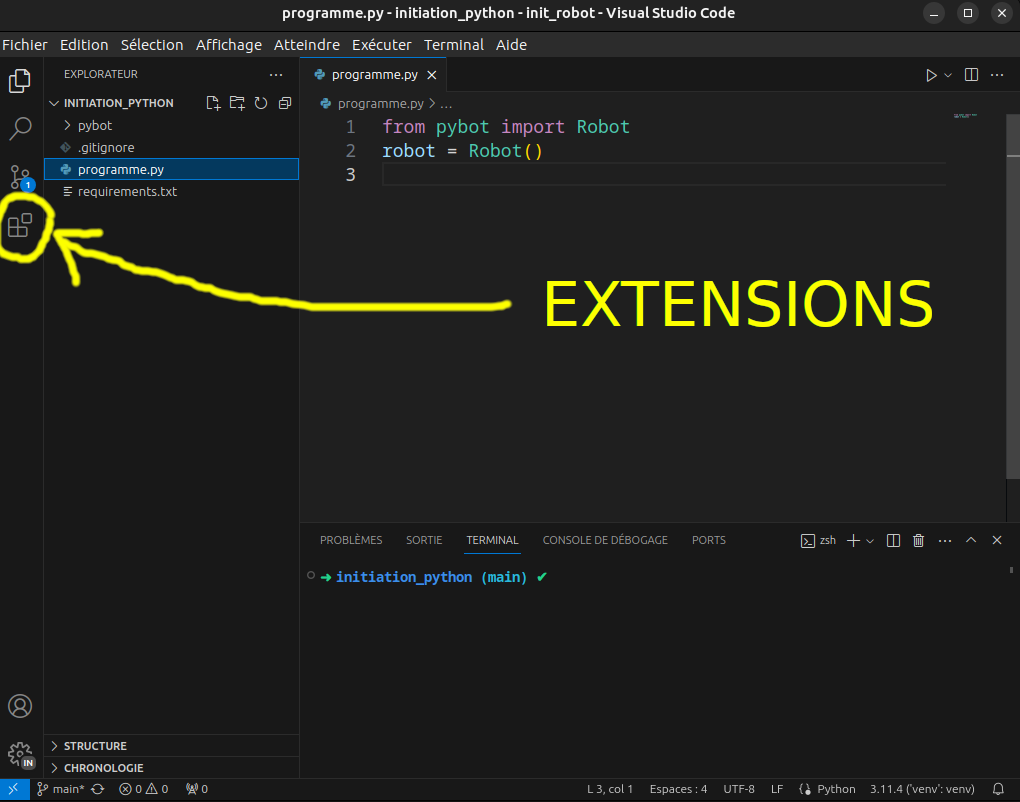This screenshot has height=802, width=1020.
Task: Close the programme.py editor tab
Action: [x=431, y=75]
